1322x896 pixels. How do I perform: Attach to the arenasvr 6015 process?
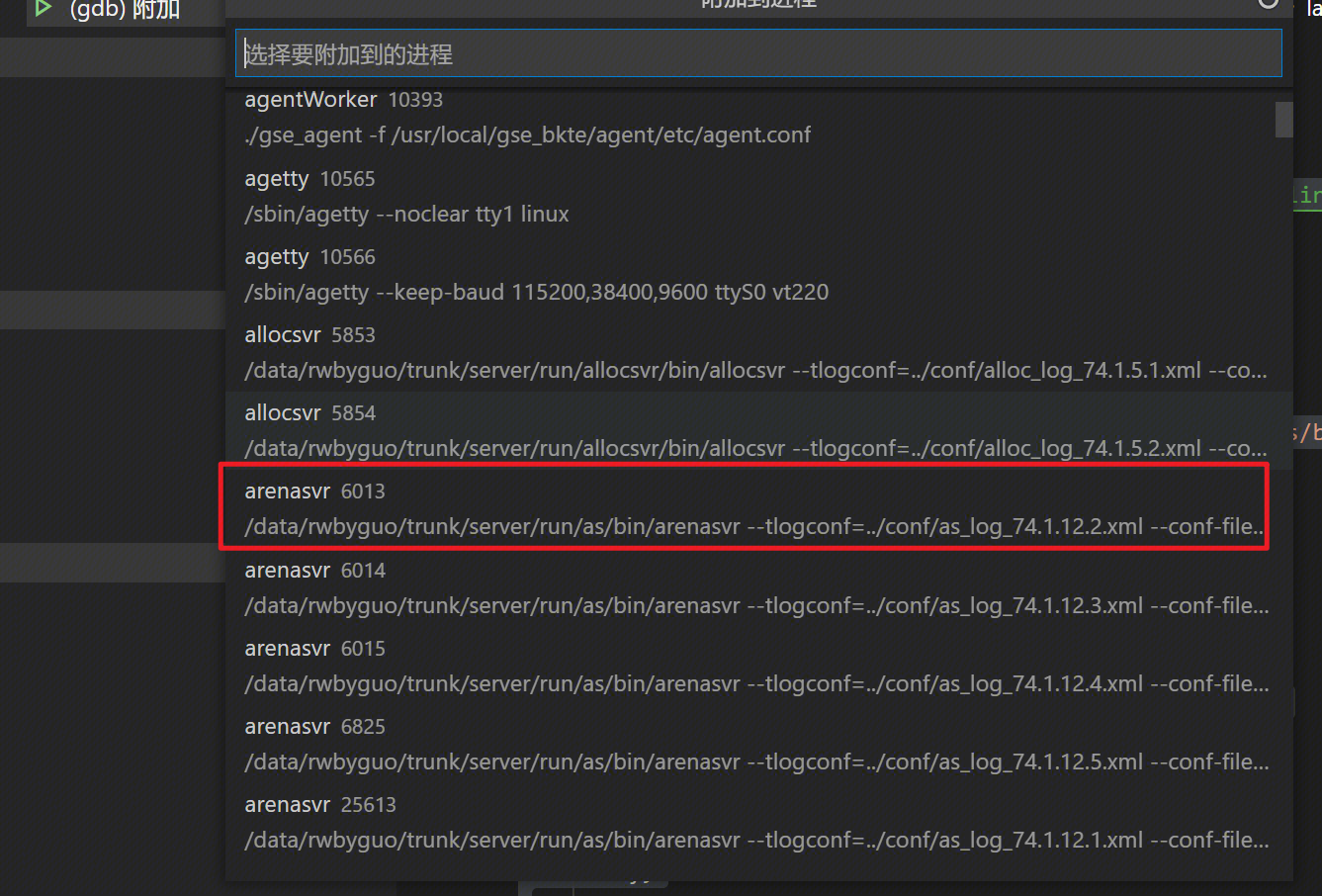(314, 649)
